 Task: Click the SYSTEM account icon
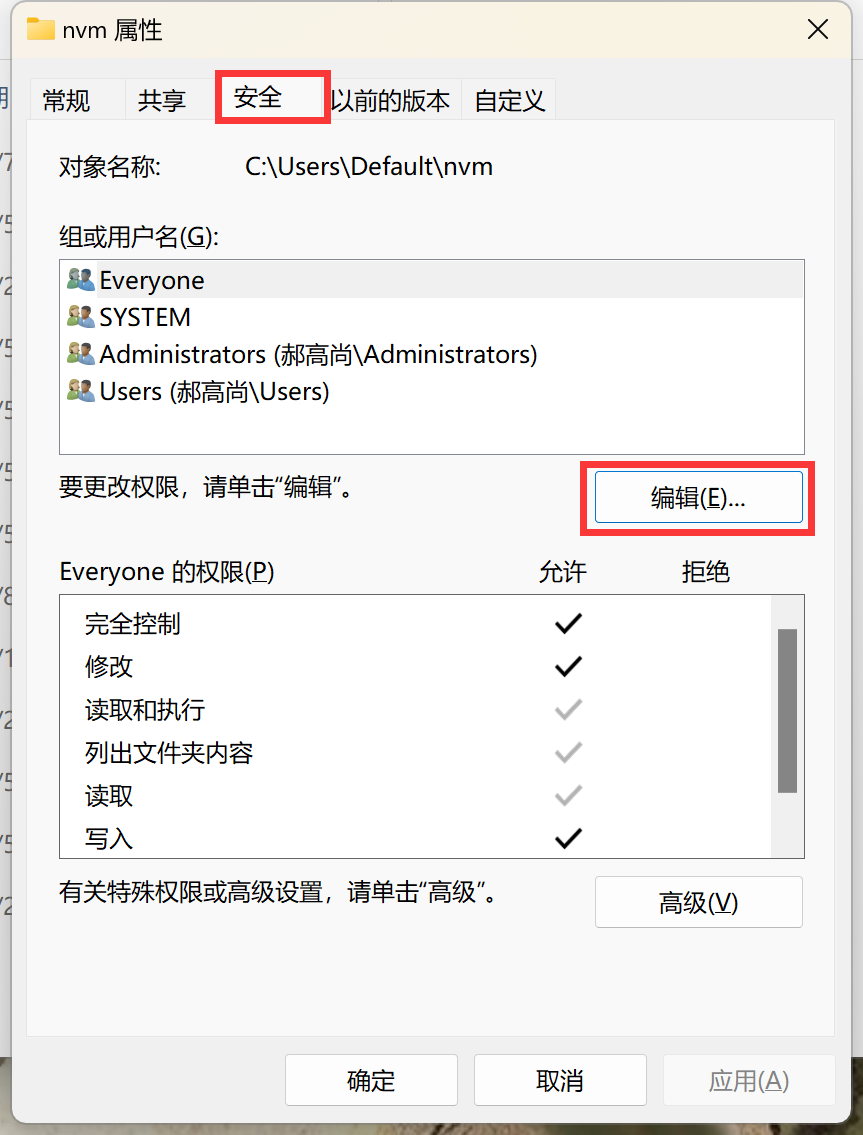point(80,317)
